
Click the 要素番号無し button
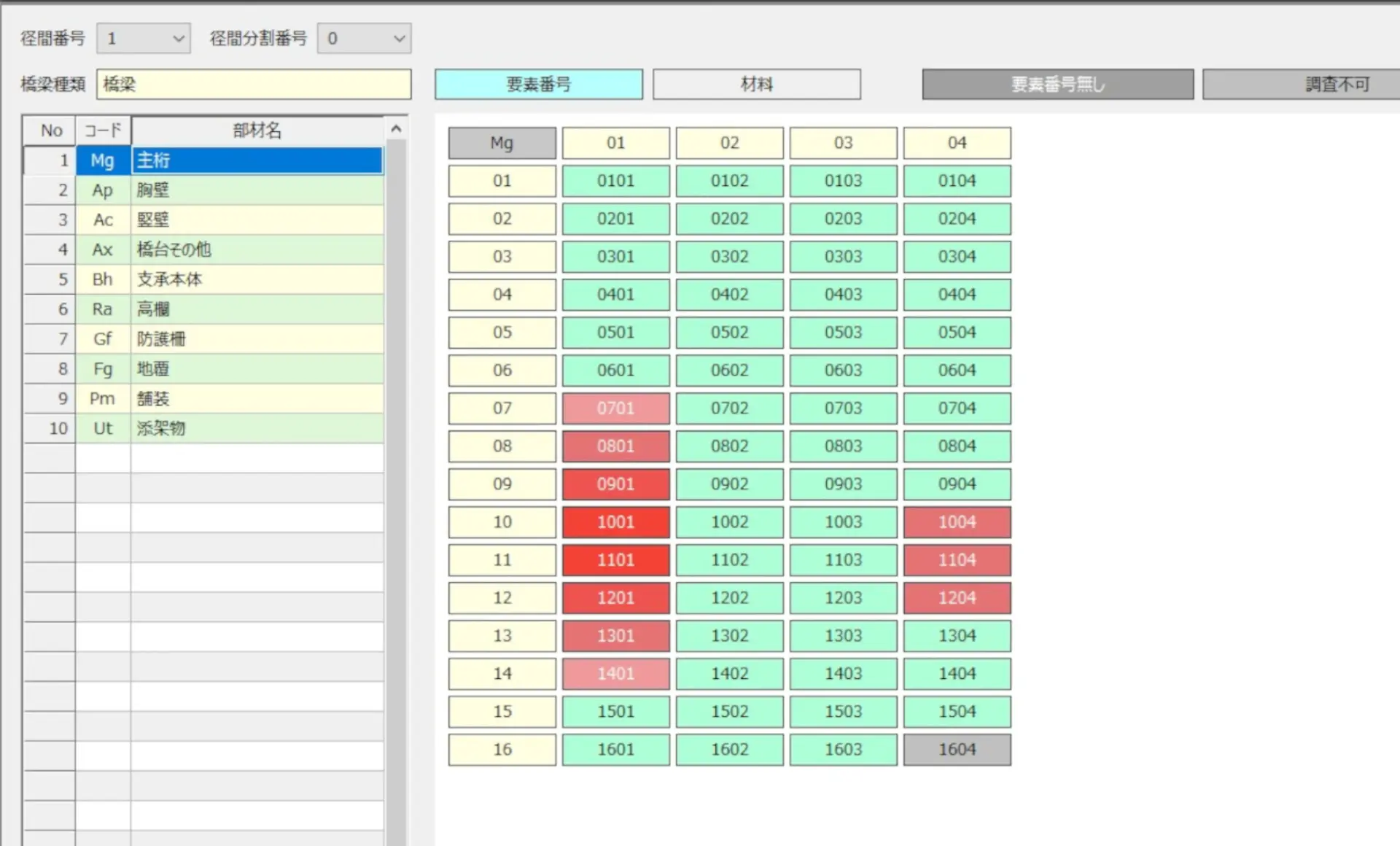point(1058,84)
